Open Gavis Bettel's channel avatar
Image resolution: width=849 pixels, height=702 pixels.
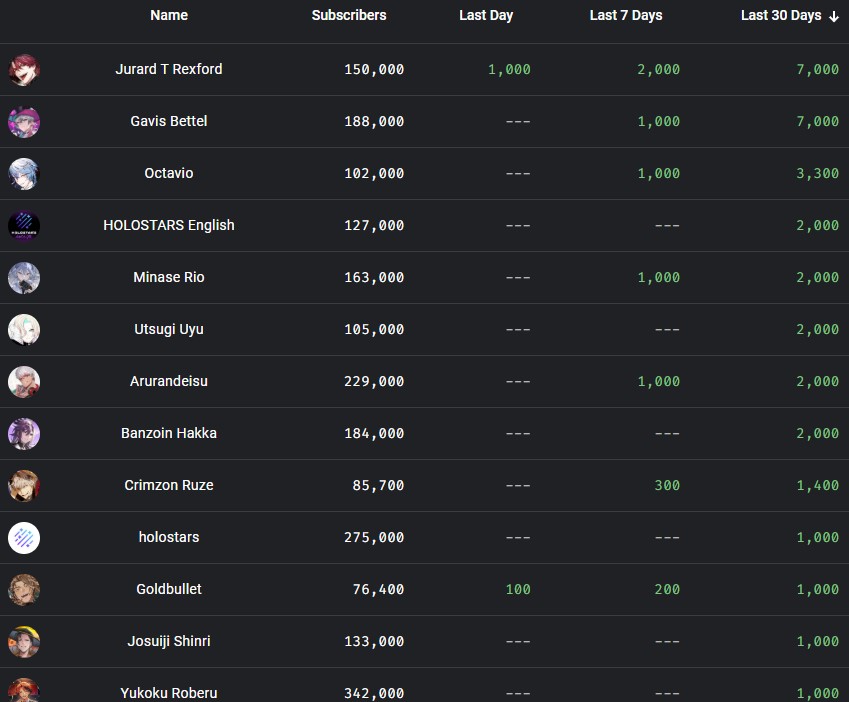(24, 122)
